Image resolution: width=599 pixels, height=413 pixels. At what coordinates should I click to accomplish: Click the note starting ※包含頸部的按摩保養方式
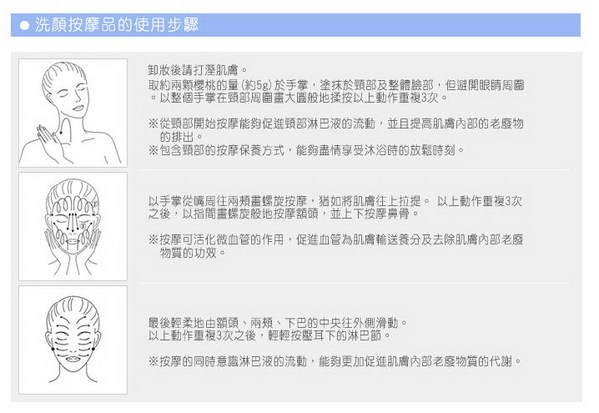tap(306, 150)
